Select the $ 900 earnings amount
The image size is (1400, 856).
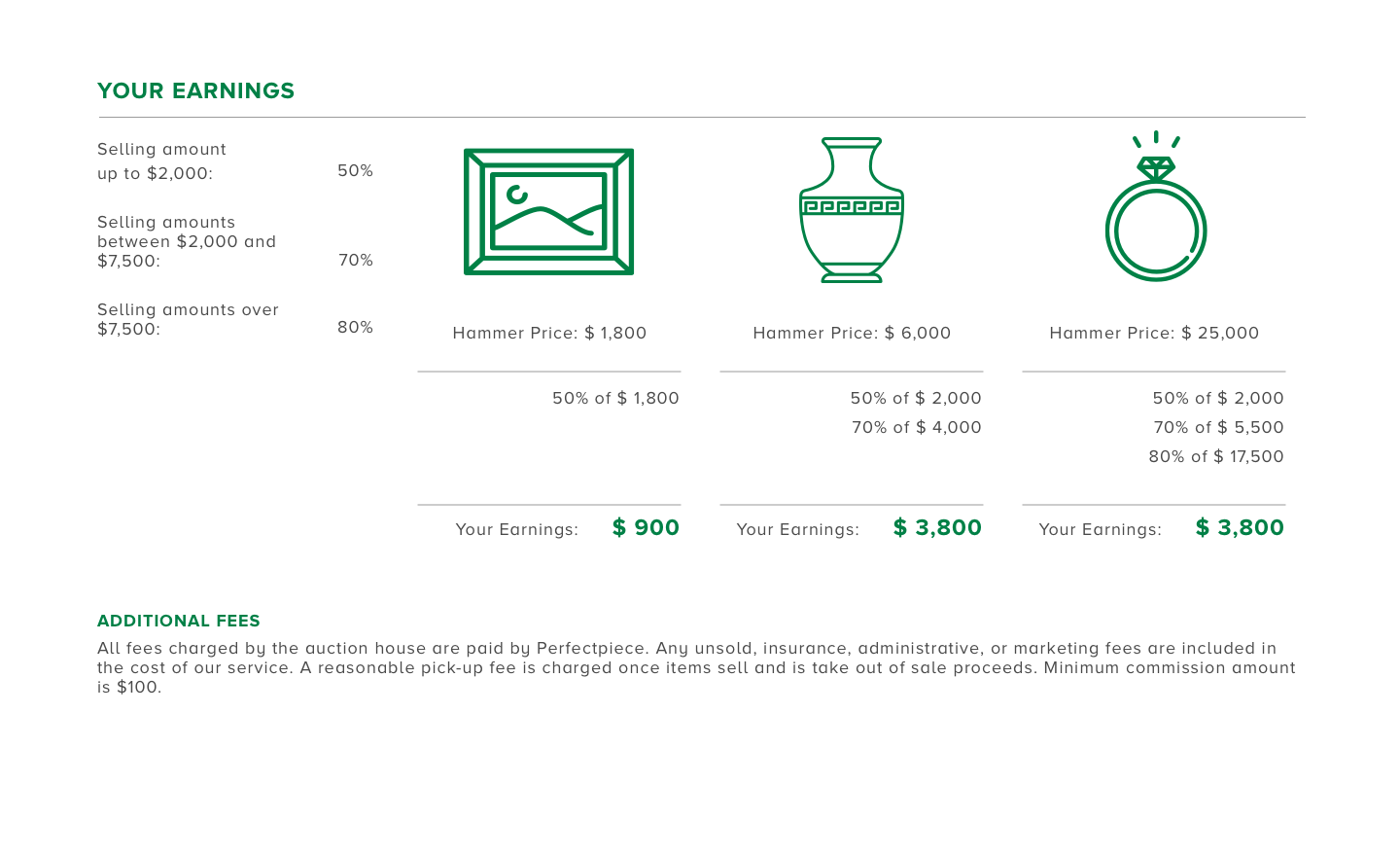click(x=646, y=527)
